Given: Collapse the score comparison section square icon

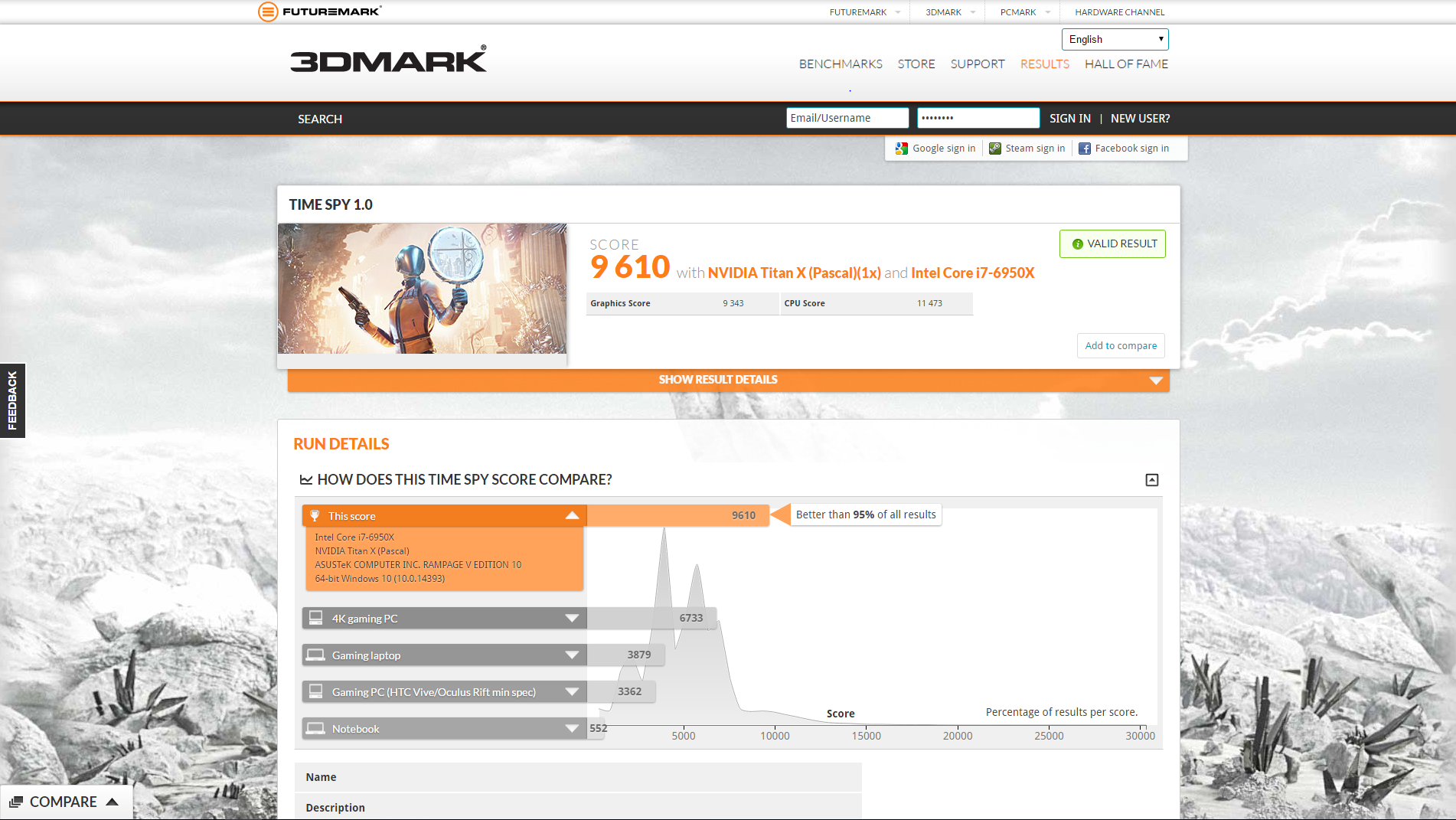Looking at the screenshot, I should [1152, 480].
